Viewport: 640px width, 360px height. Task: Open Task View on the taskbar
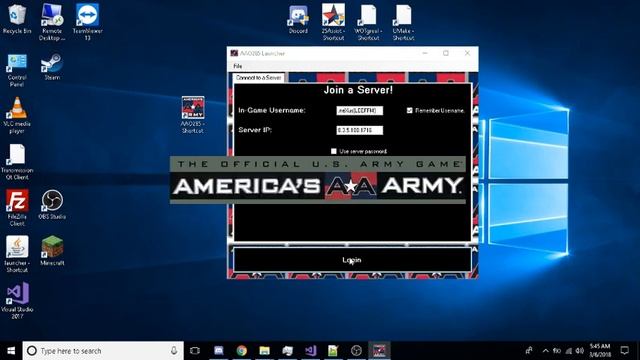click(x=195, y=351)
